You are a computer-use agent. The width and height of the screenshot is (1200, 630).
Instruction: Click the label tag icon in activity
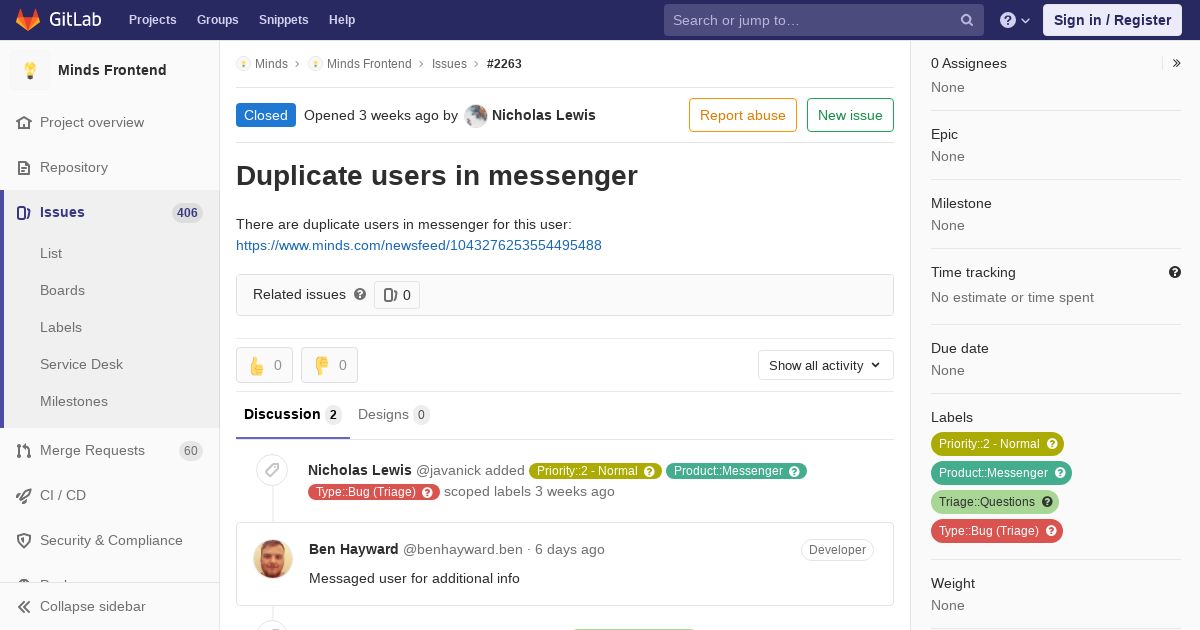272,470
